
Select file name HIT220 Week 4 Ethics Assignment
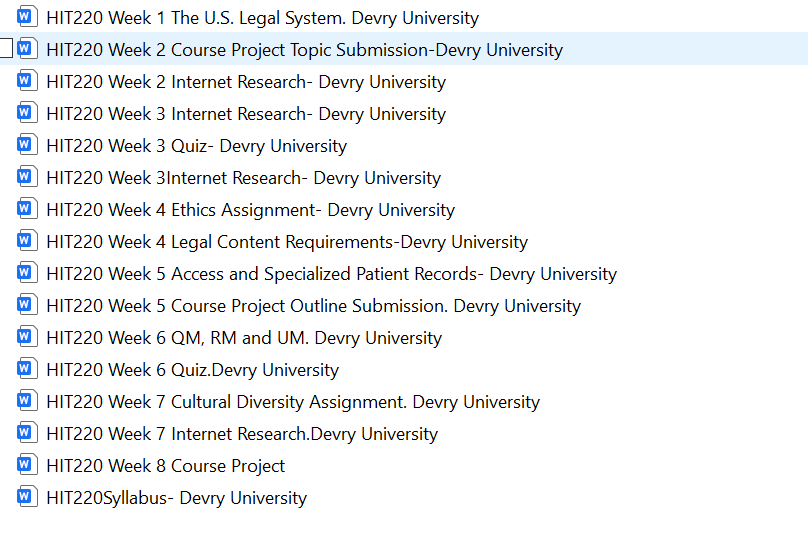click(x=251, y=210)
